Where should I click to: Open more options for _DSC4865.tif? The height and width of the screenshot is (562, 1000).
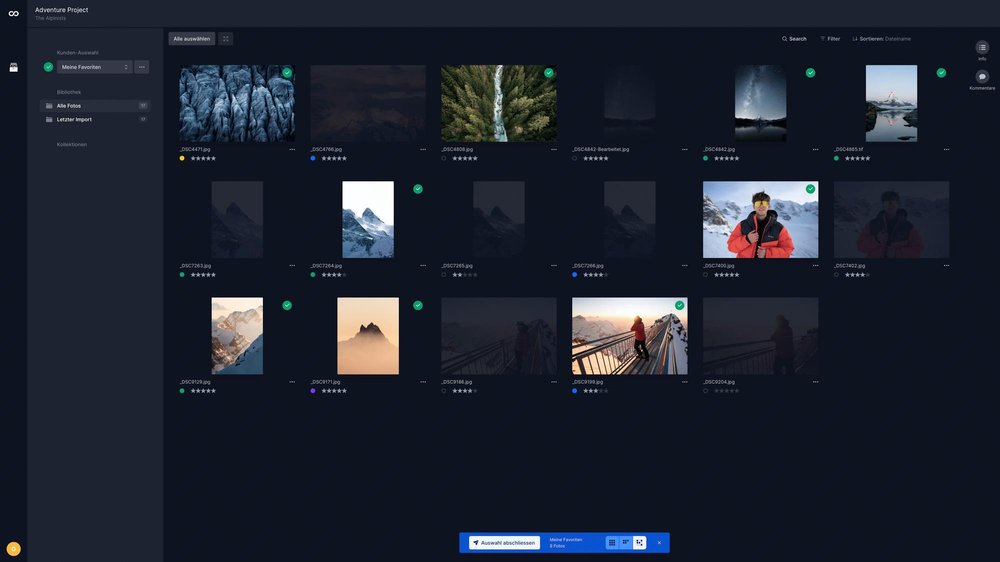tap(946, 149)
